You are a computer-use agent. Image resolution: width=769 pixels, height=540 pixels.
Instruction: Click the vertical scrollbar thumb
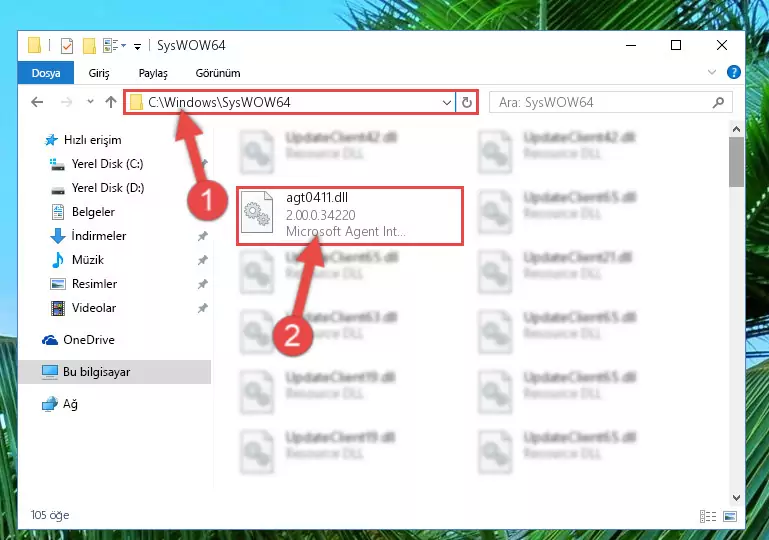(736, 162)
